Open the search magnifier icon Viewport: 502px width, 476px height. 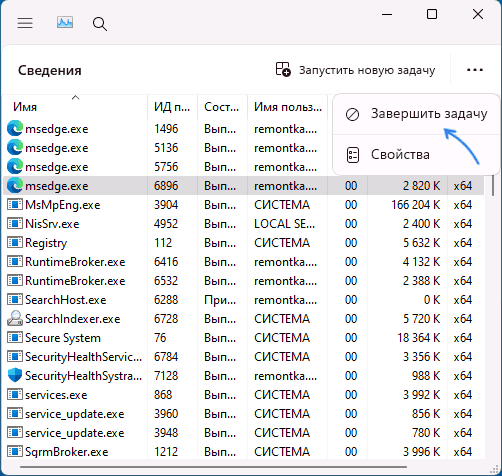[100, 24]
